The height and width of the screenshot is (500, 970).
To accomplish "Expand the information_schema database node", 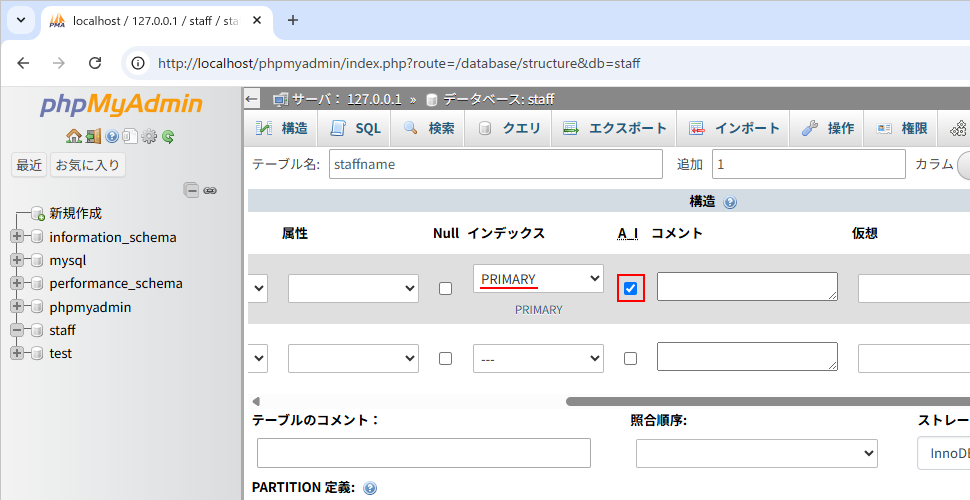I will pos(17,237).
